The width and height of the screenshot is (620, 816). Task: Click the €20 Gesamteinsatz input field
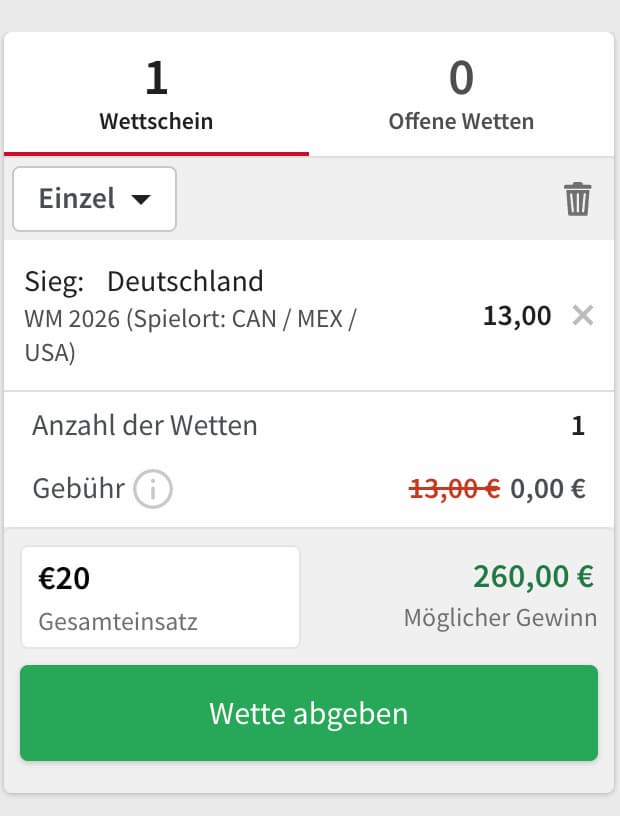(160, 595)
